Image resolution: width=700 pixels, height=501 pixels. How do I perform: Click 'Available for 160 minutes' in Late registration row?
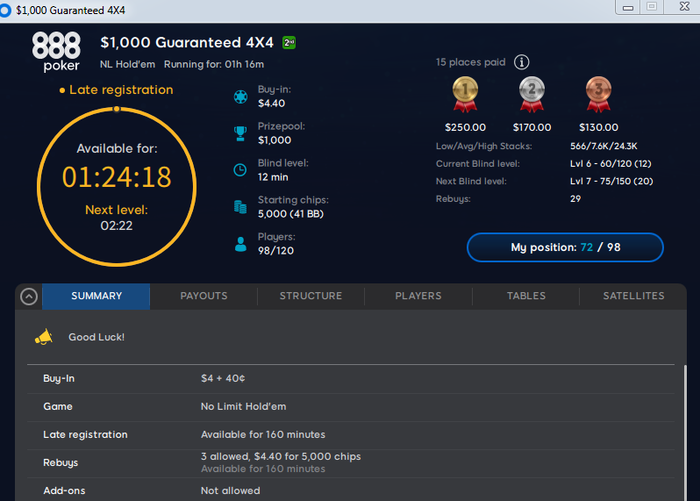pyautogui.click(x=263, y=434)
